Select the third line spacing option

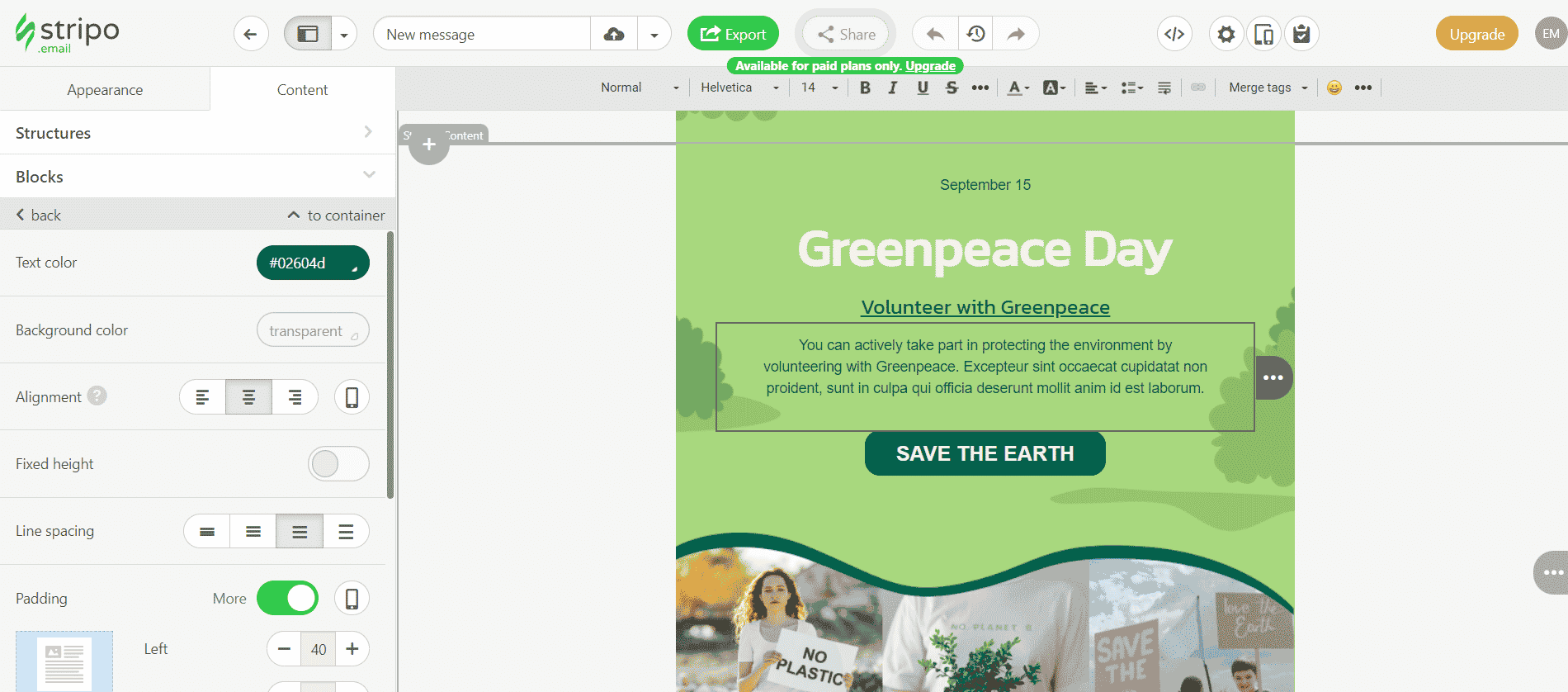coord(300,532)
